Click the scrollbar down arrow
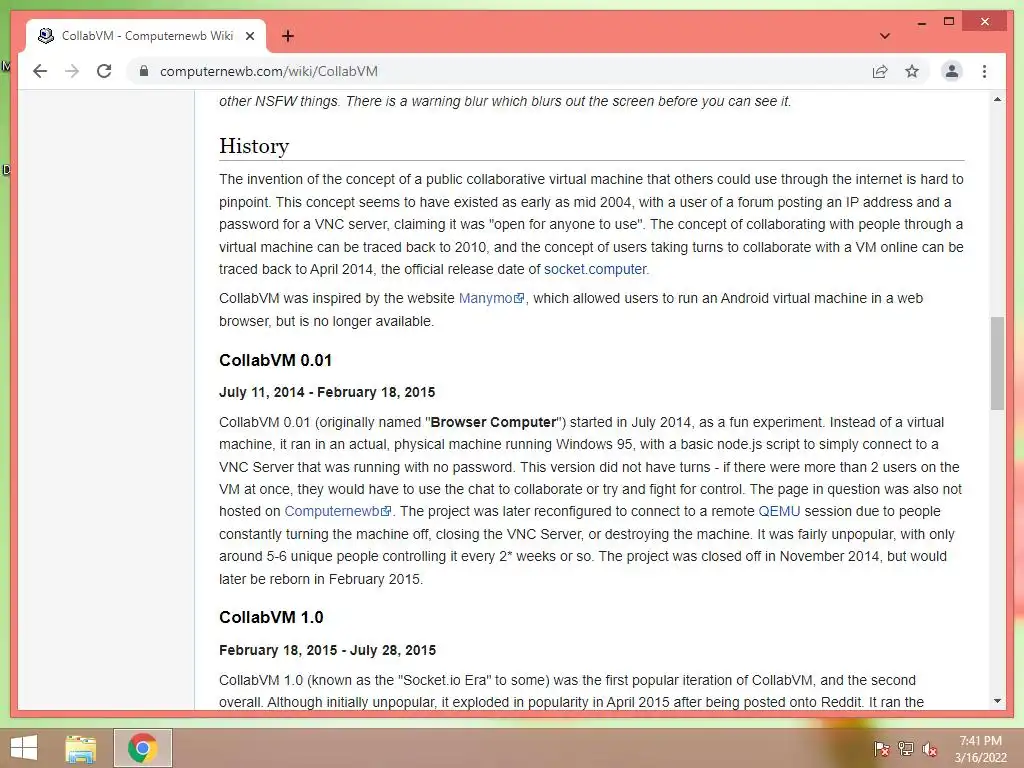Viewport: 1024px width, 768px height. 997,701
